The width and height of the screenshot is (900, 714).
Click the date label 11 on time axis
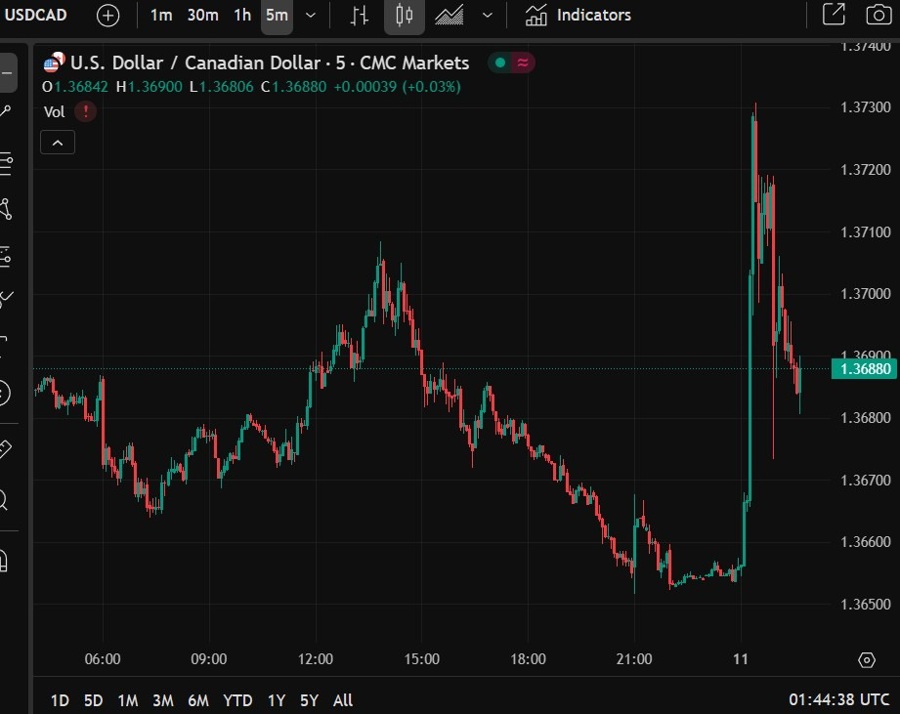tap(740, 659)
